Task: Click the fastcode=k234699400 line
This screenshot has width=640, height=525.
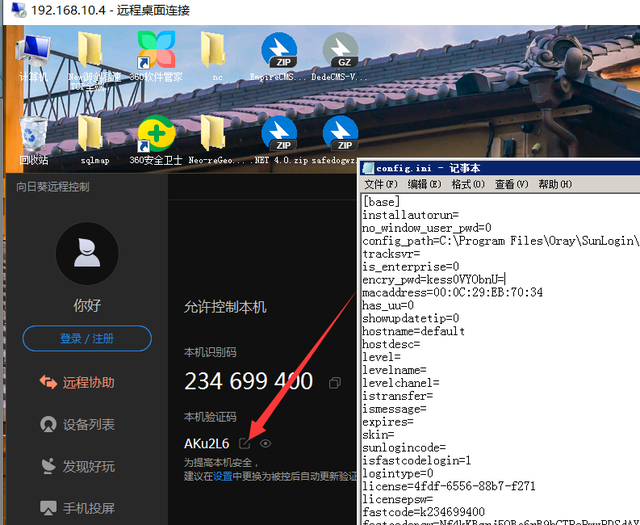Action: pos(424,512)
